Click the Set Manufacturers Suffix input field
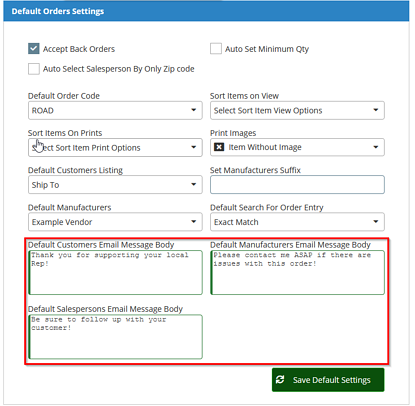Screen dimensions: 415x406 (297, 185)
